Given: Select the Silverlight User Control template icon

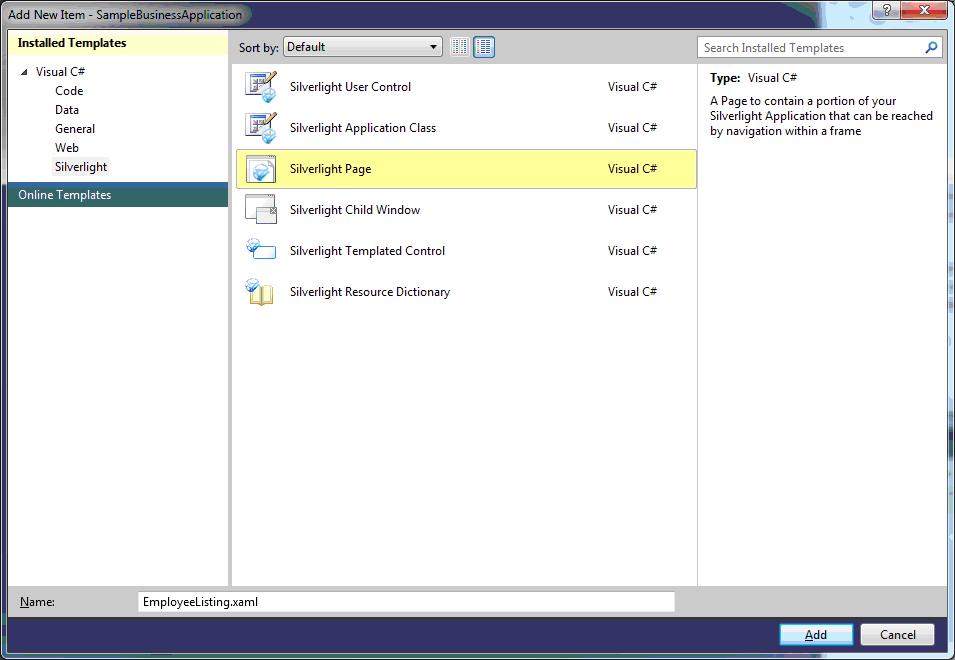Looking at the screenshot, I should click(261, 86).
